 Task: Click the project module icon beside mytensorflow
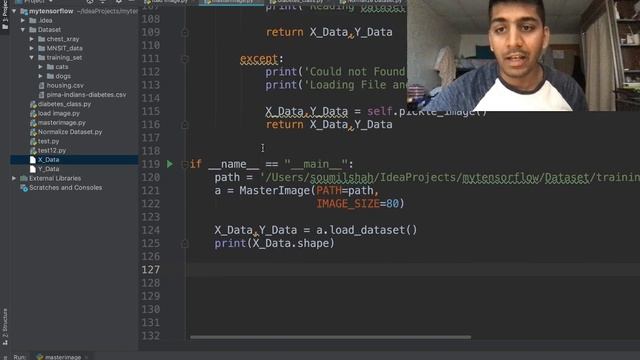click(x=24, y=11)
